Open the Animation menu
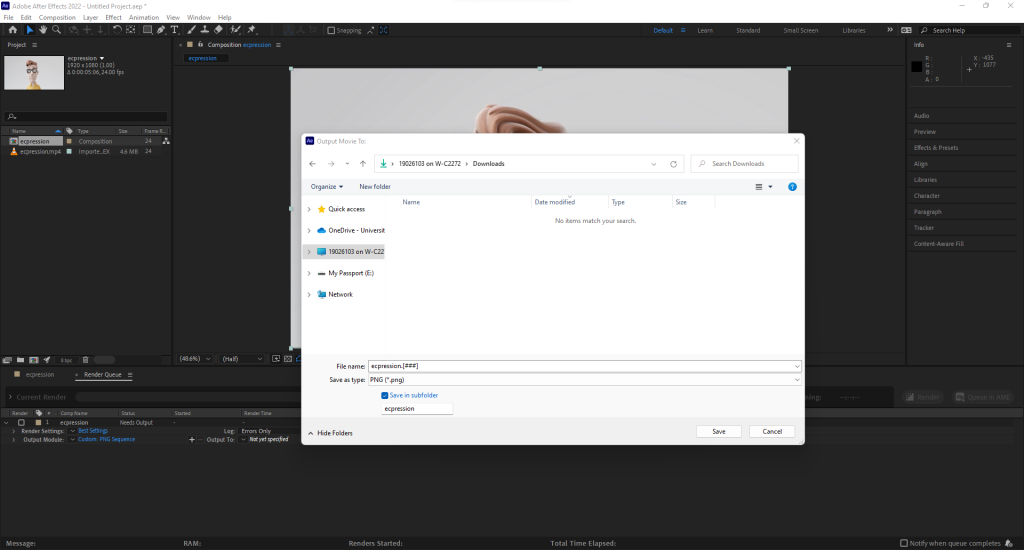 (144, 18)
